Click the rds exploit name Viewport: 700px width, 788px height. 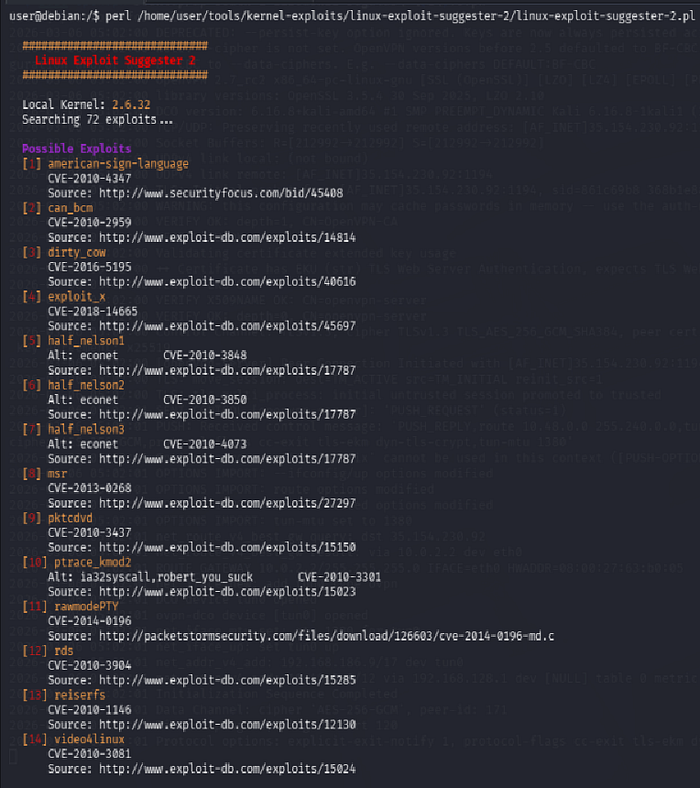click(64, 651)
